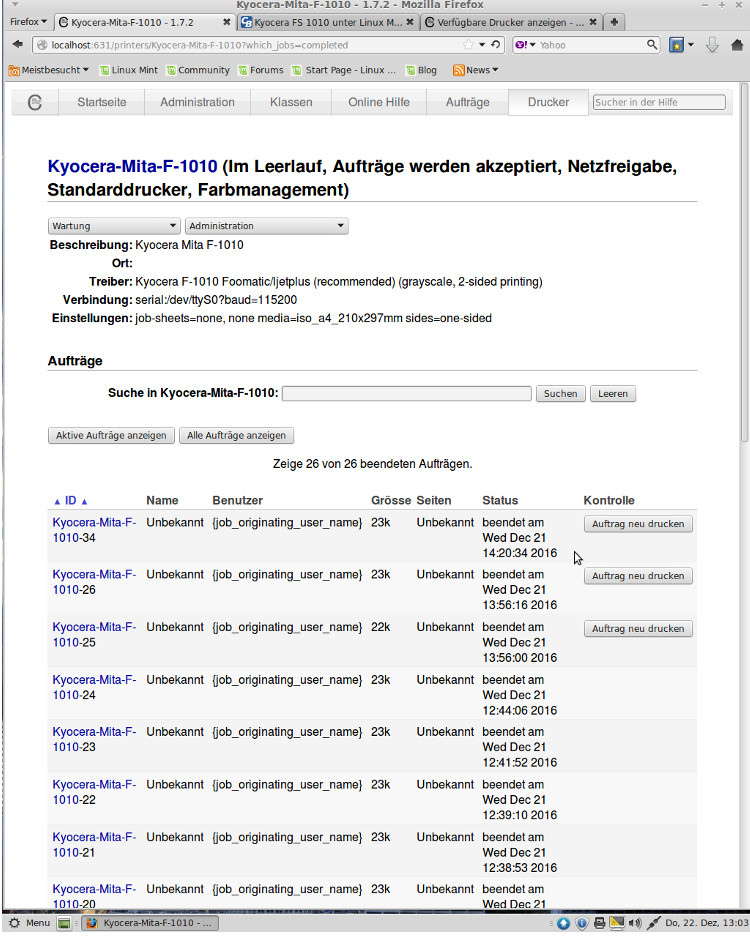Image resolution: width=750 pixels, height=937 pixels.
Task: Open the Linux Mint bookmark
Action: click(128, 71)
